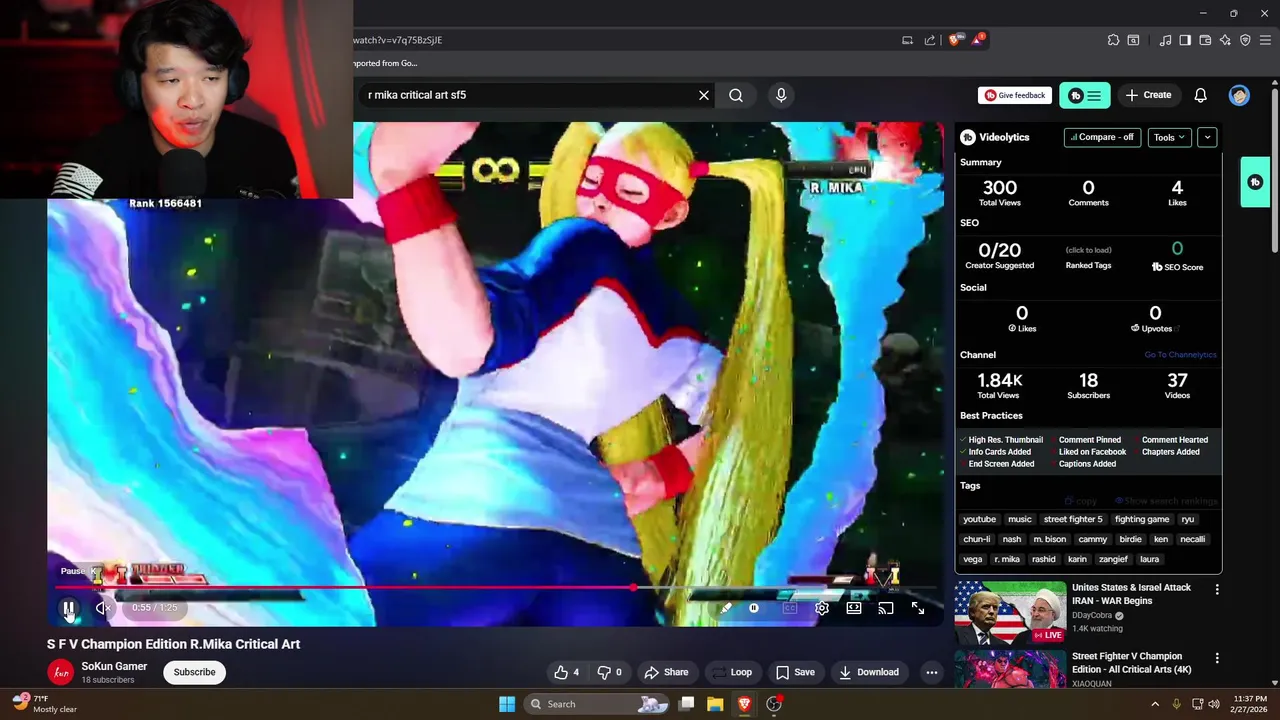Open YouTube notifications bell

click(1201, 95)
